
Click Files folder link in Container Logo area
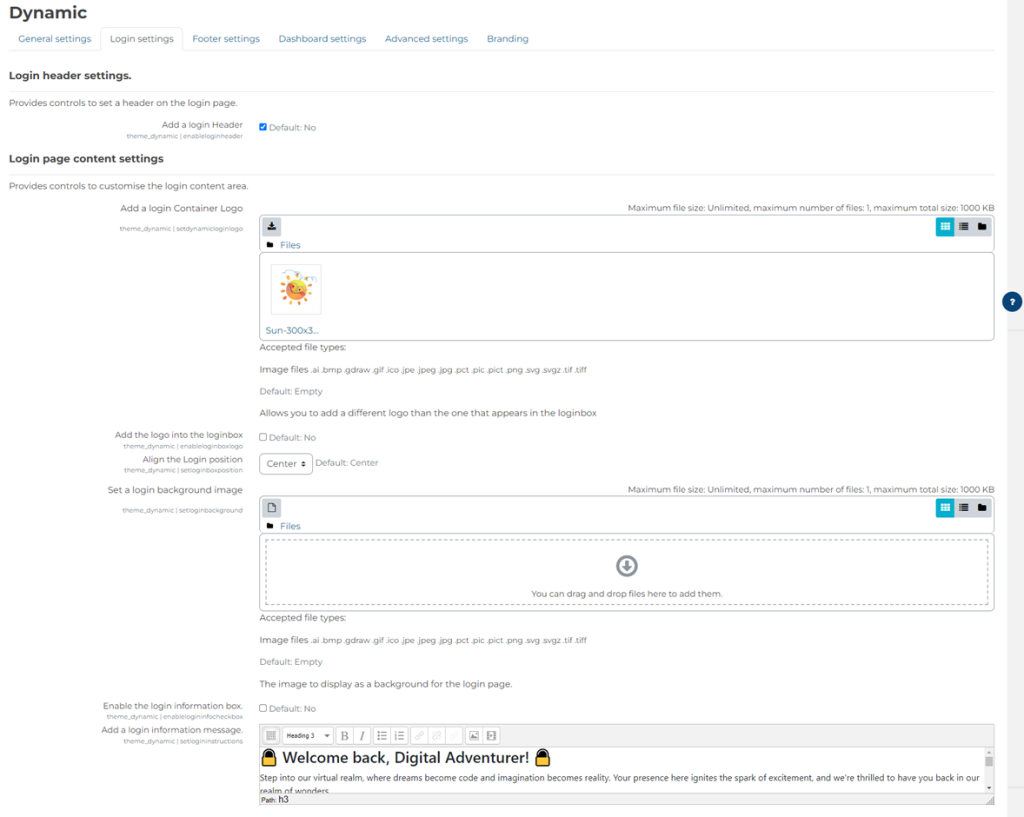(290, 245)
